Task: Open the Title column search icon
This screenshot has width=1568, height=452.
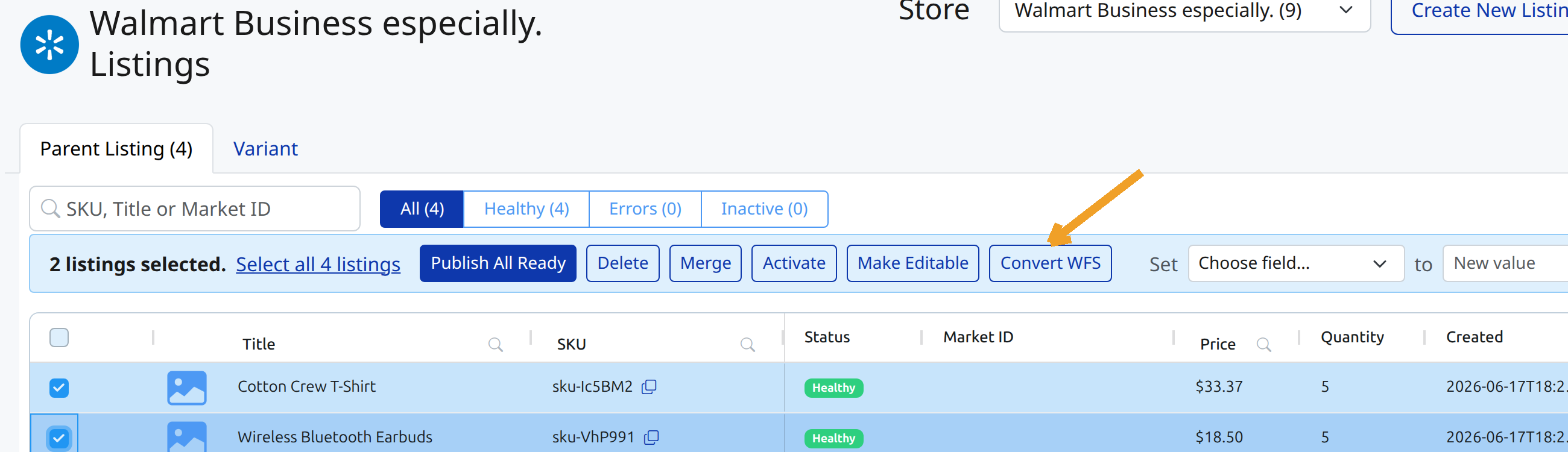Action: [496, 344]
